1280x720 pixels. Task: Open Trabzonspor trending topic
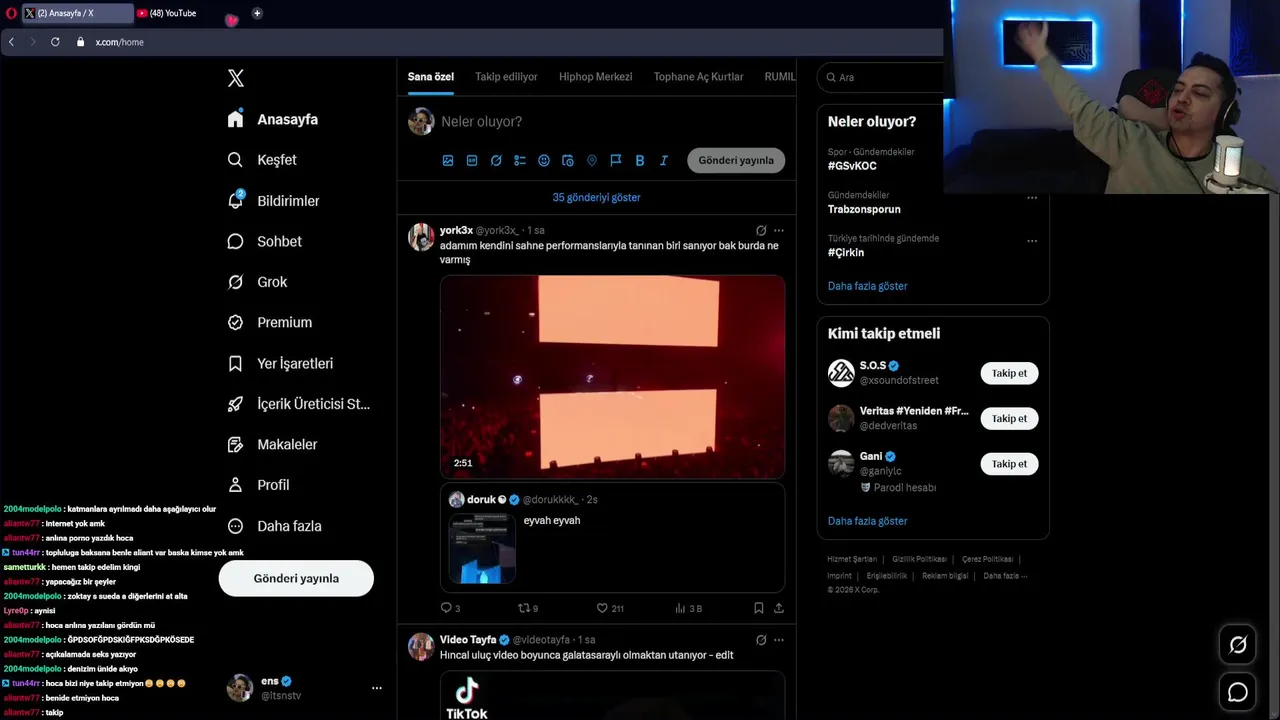click(864, 209)
